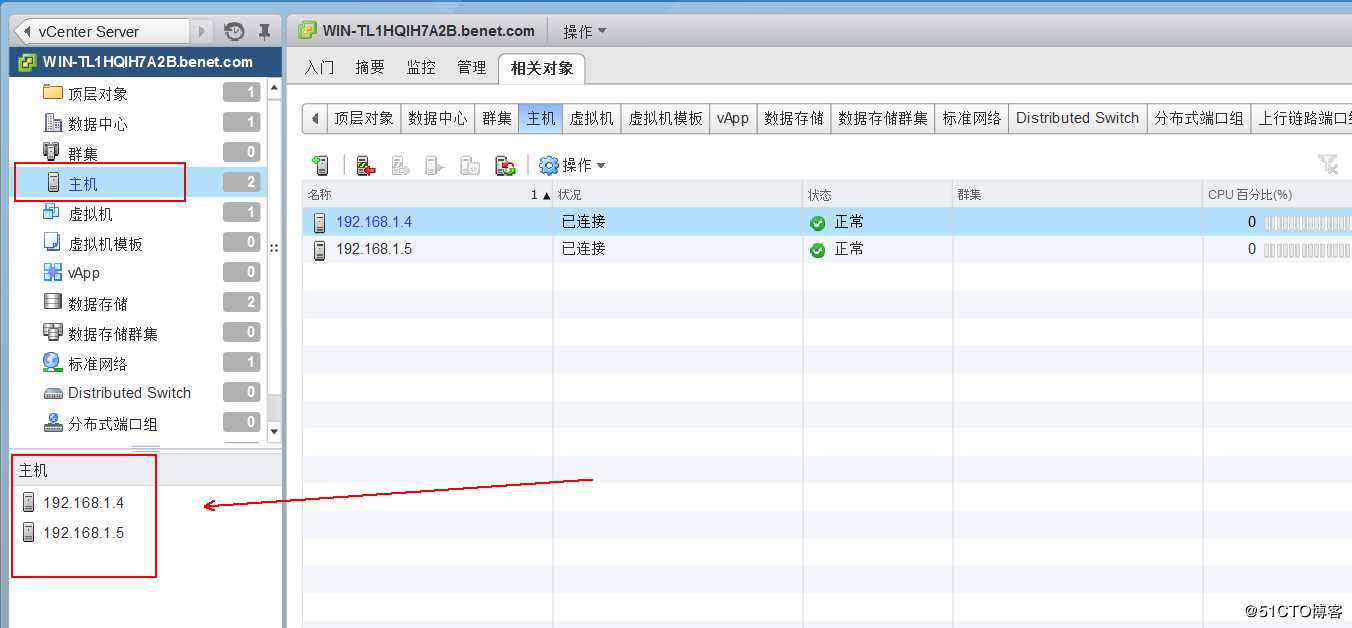Click 192.168.1.4 host icon in lower 主机 panel
This screenshot has width=1352, height=628.
coord(29,502)
